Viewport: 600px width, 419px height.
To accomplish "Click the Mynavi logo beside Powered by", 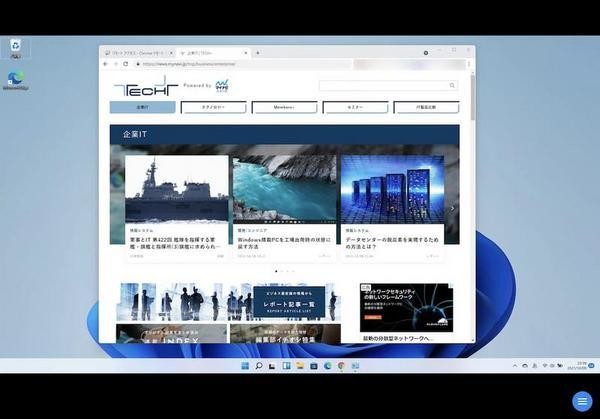I will 222,86.
